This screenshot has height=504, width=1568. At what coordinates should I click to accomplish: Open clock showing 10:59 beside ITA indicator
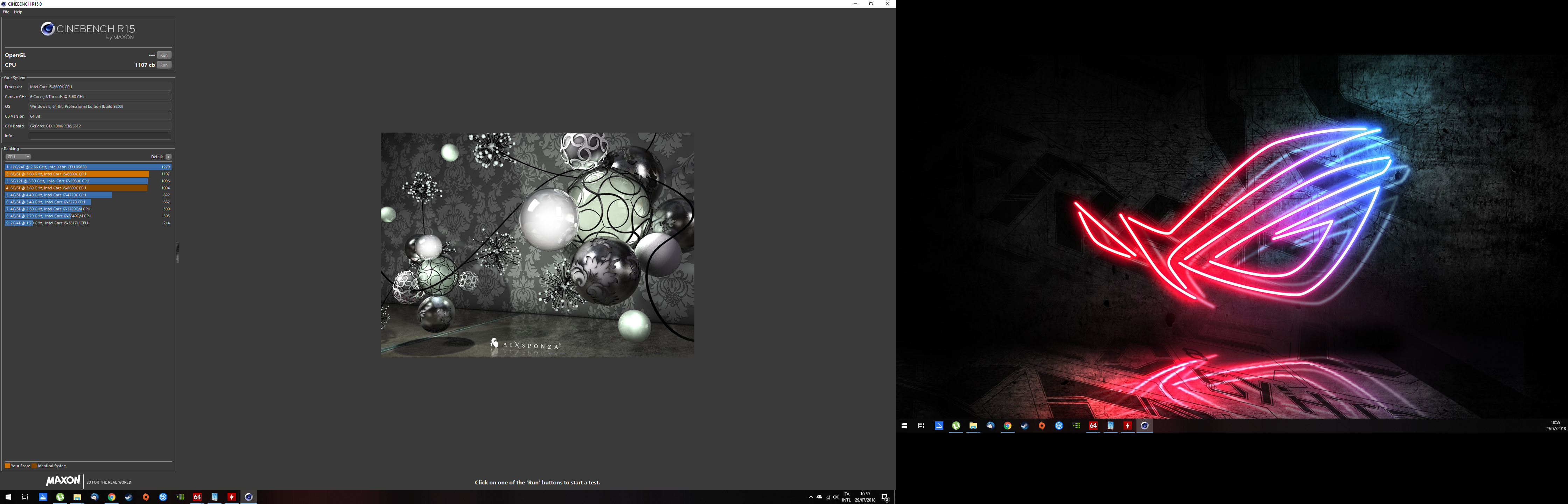click(x=865, y=497)
